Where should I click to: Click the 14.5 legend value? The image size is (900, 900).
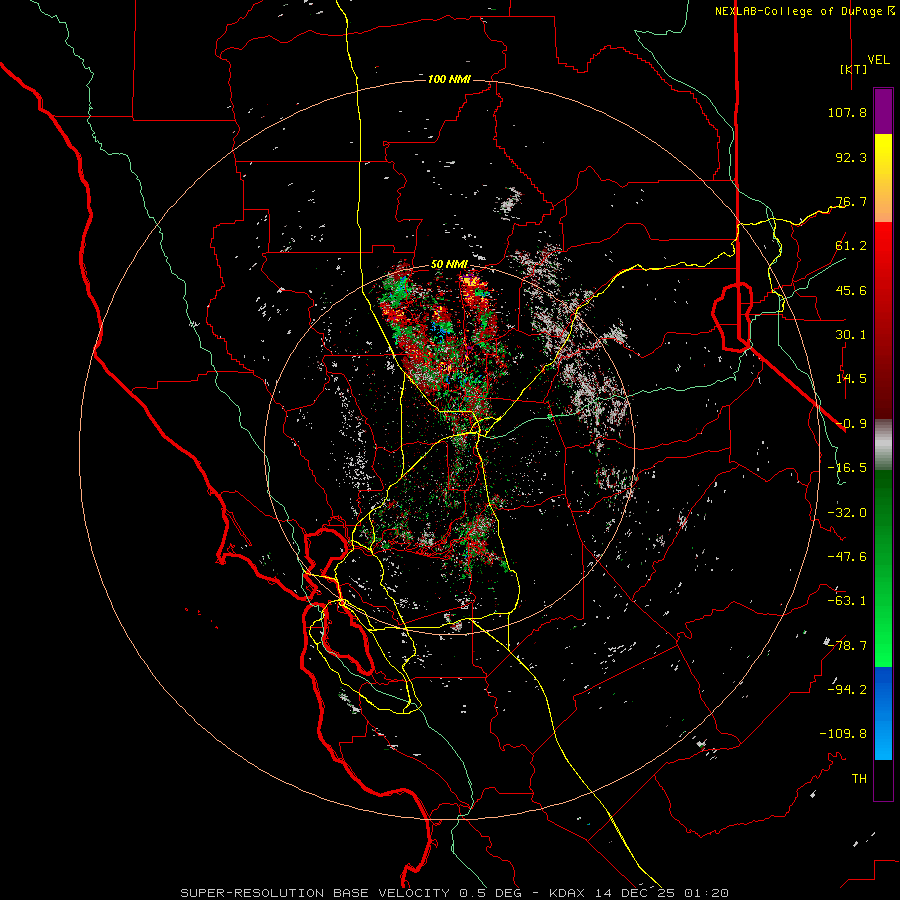click(851, 379)
